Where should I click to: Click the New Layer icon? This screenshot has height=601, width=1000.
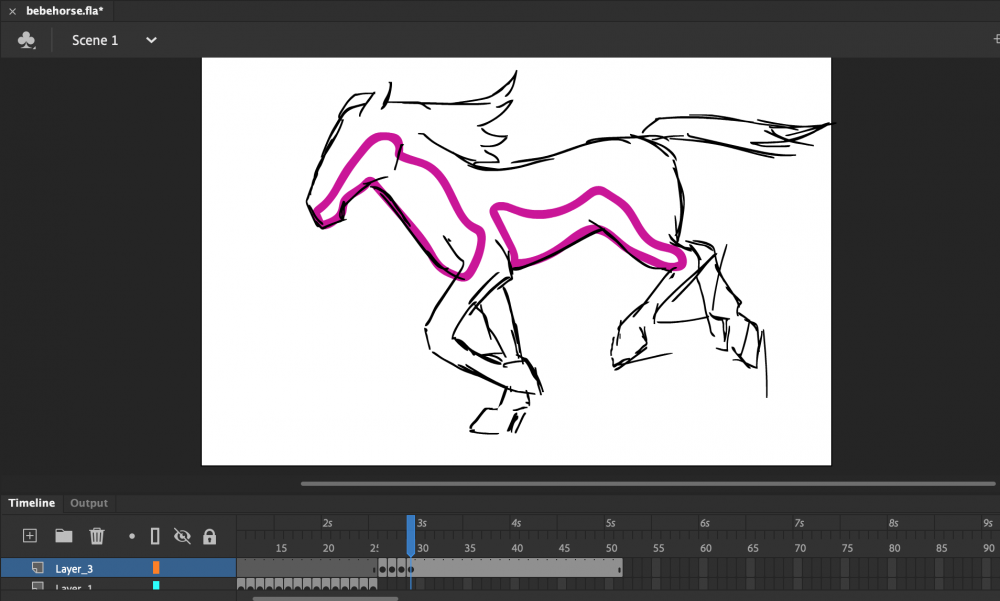[x=30, y=536]
